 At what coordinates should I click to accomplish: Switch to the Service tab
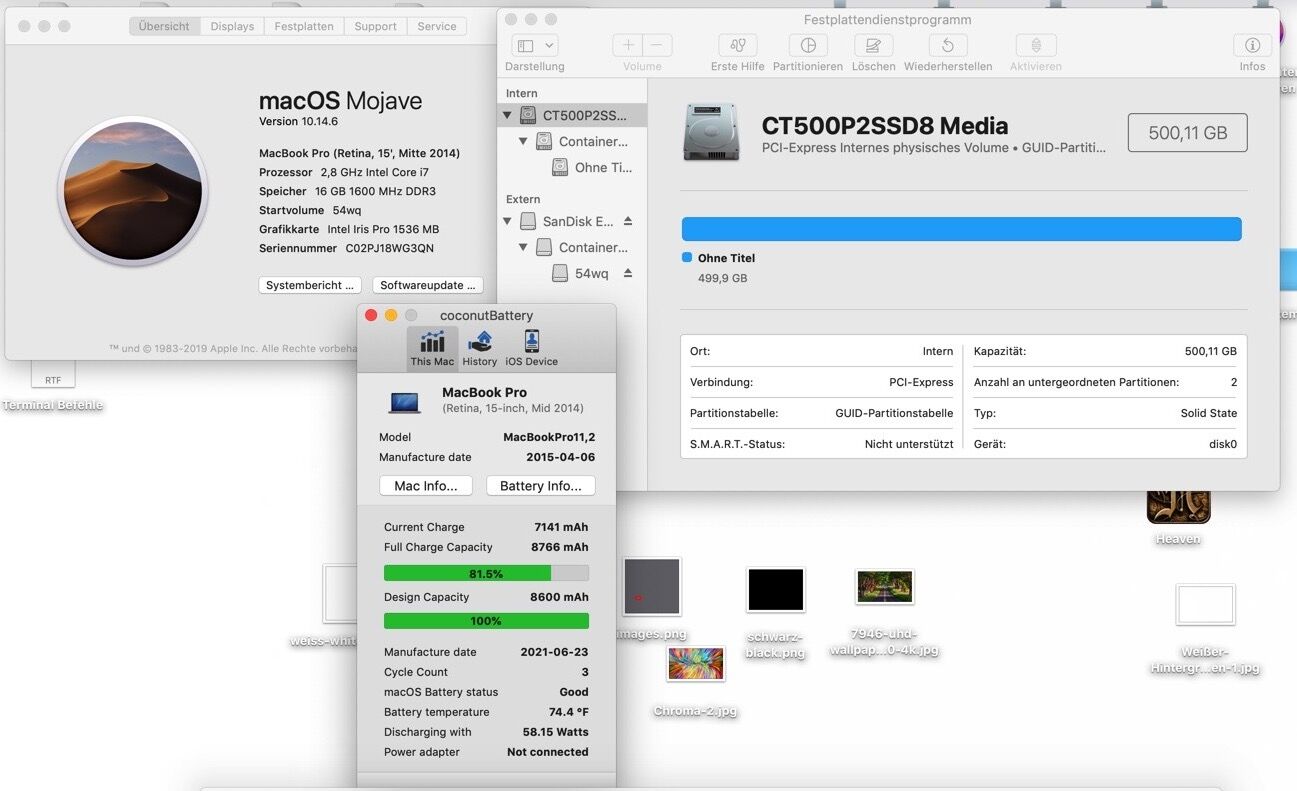[437, 26]
